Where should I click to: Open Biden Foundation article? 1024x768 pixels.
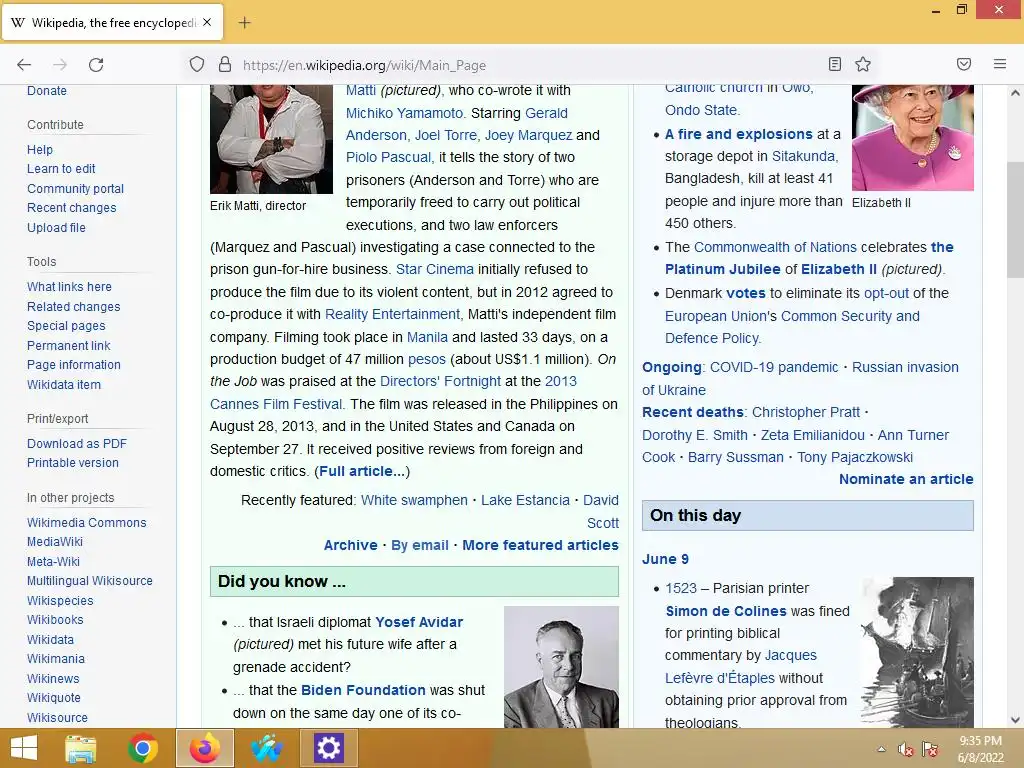pyautogui.click(x=363, y=690)
